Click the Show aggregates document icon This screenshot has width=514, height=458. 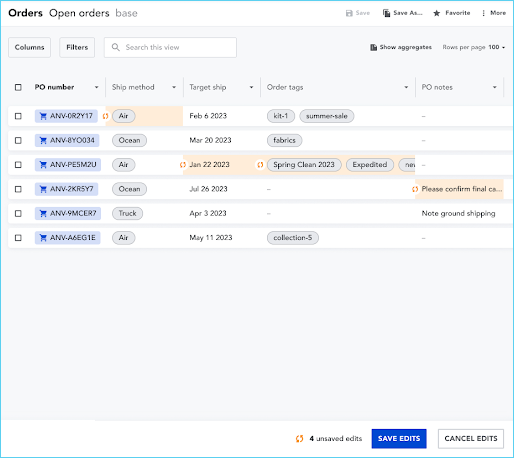[373, 47]
